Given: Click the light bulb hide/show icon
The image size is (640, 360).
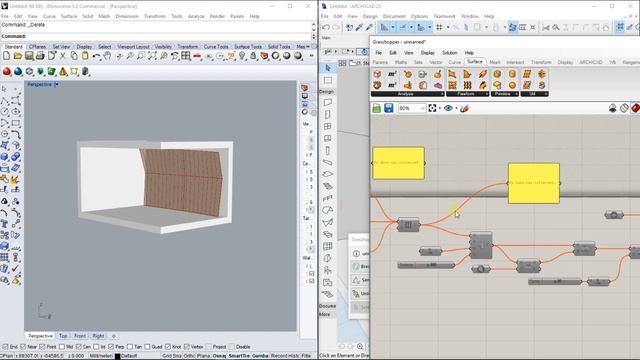Looking at the screenshot, I should coord(242,56).
